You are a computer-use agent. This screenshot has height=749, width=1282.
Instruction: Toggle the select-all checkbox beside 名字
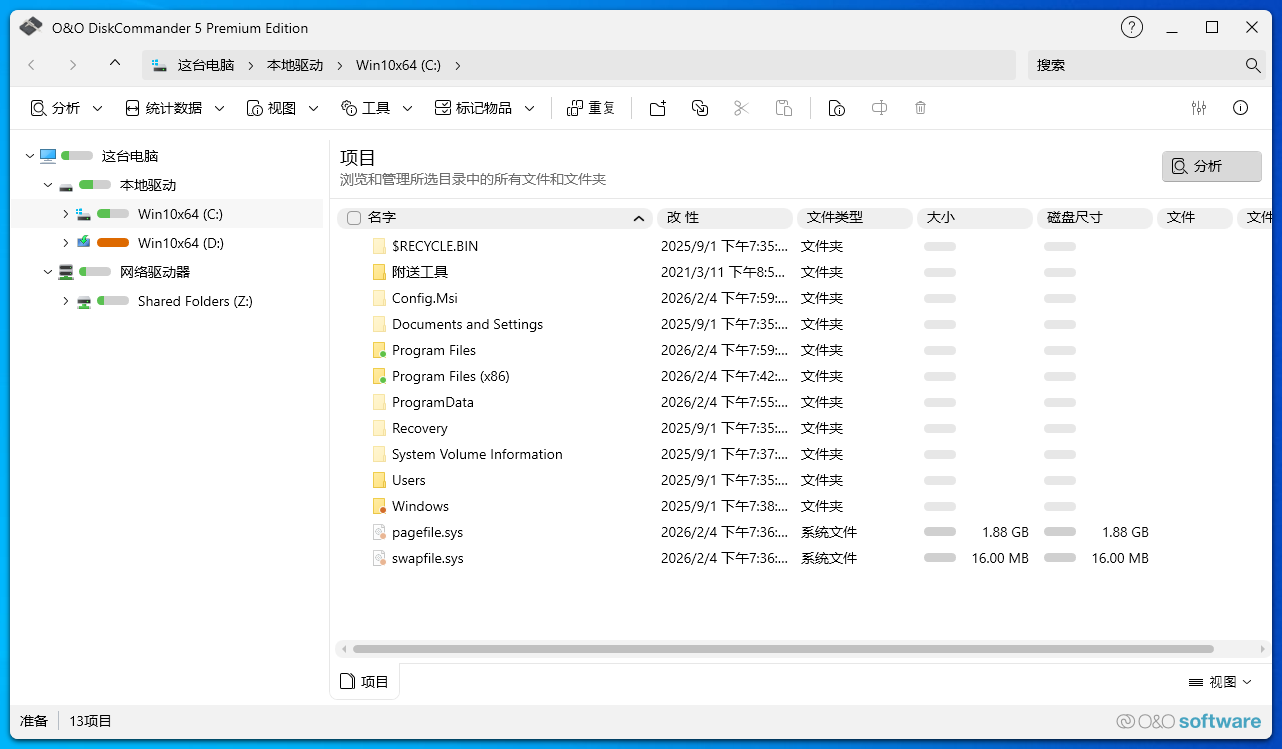tap(354, 218)
